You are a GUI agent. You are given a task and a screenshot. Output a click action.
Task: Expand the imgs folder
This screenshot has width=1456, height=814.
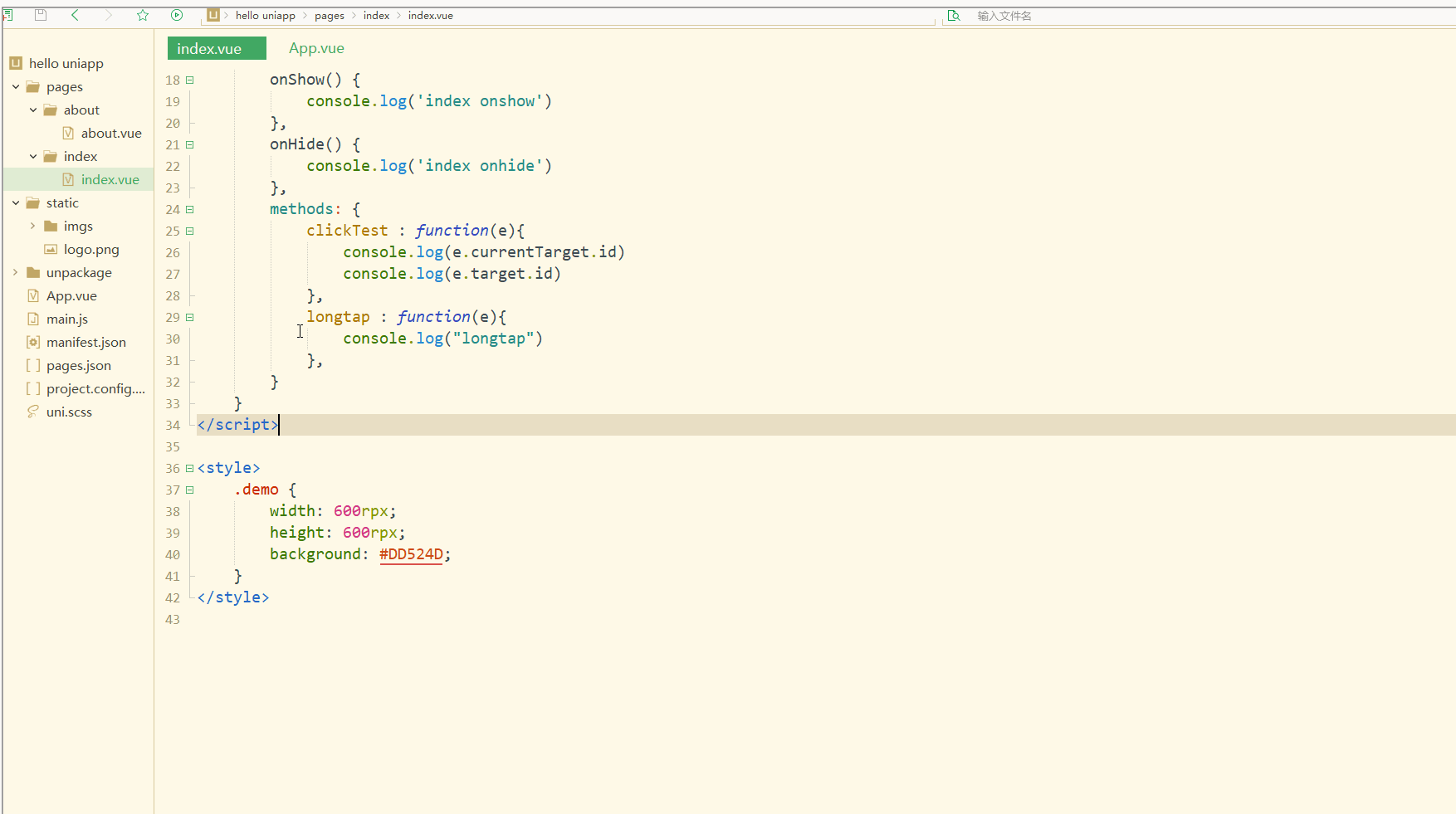coord(33,226)
